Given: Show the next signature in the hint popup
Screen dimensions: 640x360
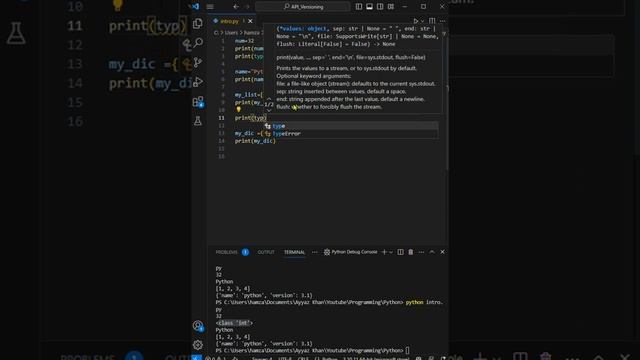Looking at the screenshot, I should tap(269, 110).
